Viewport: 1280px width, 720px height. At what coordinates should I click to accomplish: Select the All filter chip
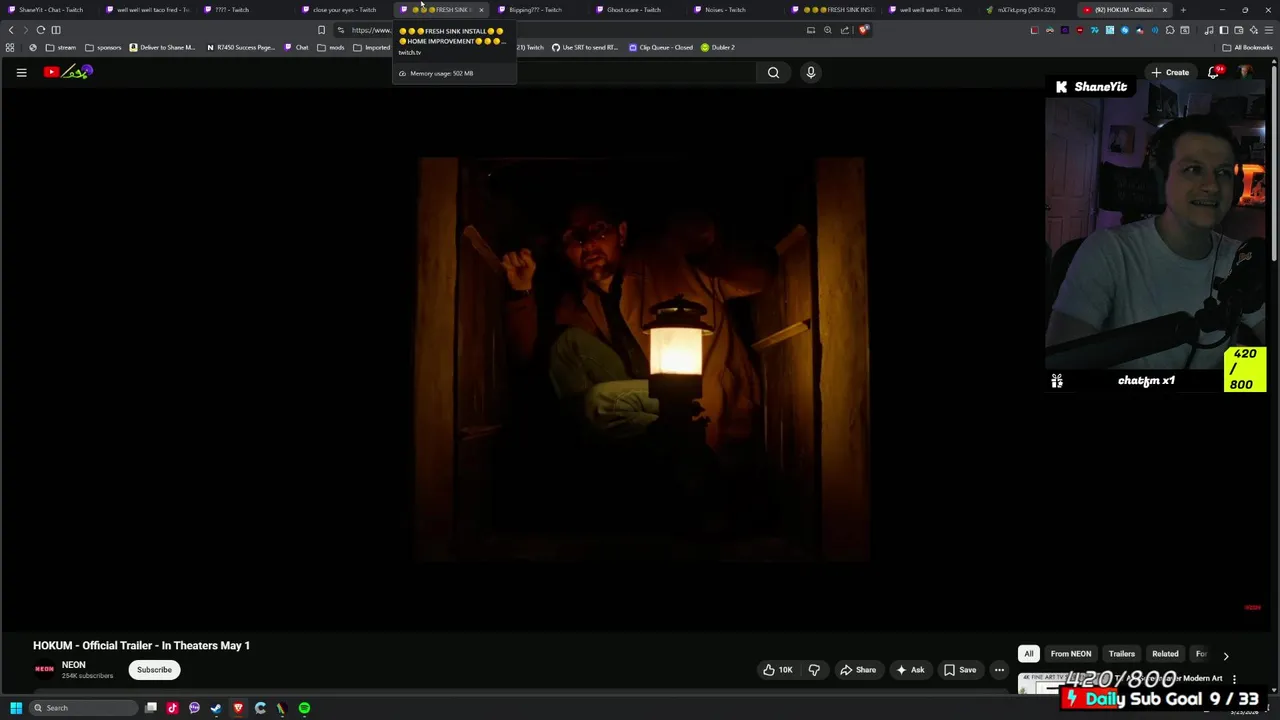point(1028,654)
